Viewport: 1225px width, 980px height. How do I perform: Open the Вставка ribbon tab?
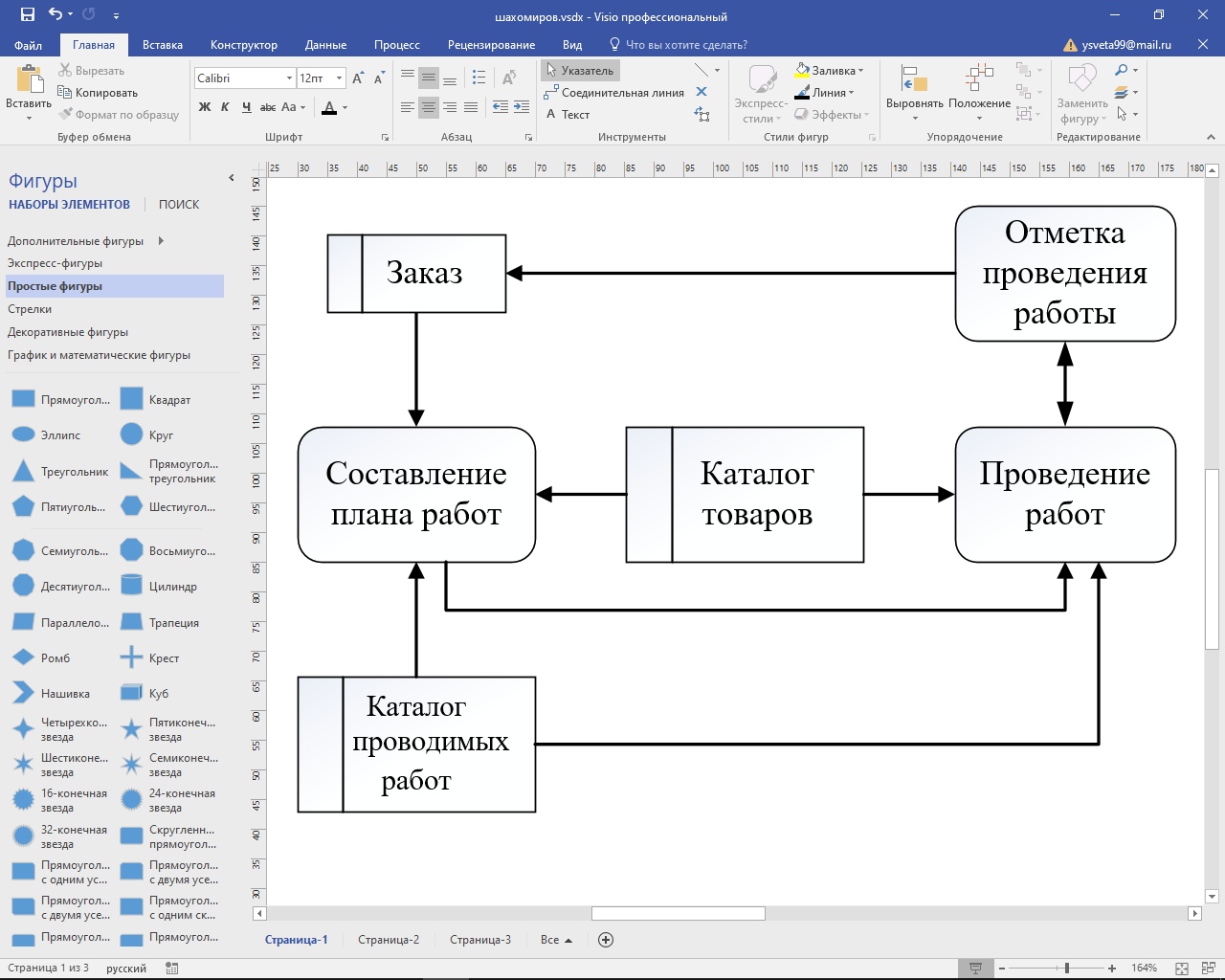[162, 45]
